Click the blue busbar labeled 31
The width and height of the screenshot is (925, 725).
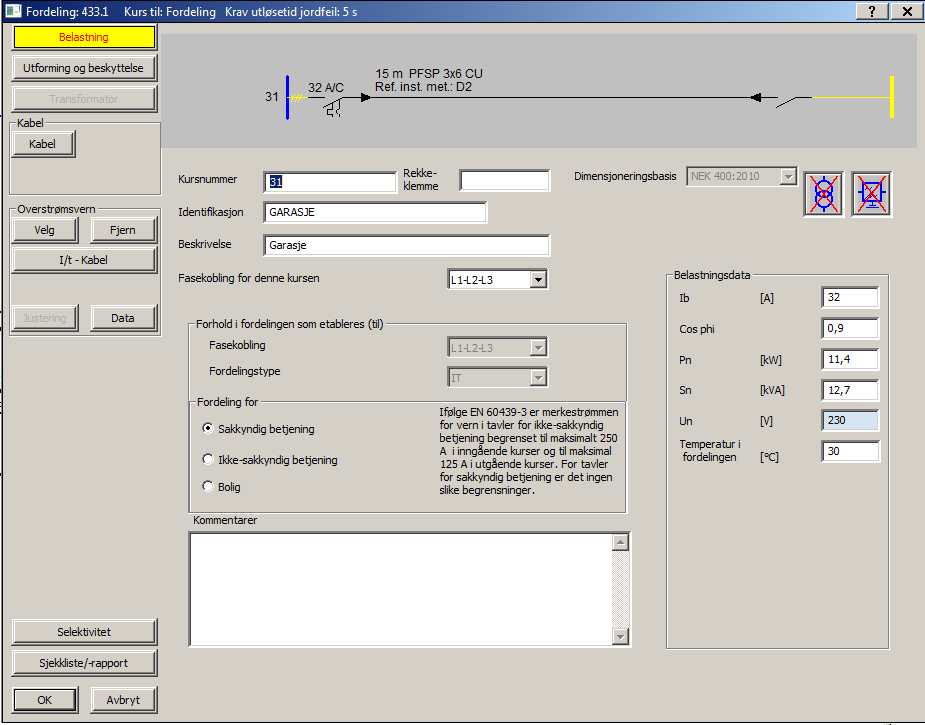[x=287, y=97]
